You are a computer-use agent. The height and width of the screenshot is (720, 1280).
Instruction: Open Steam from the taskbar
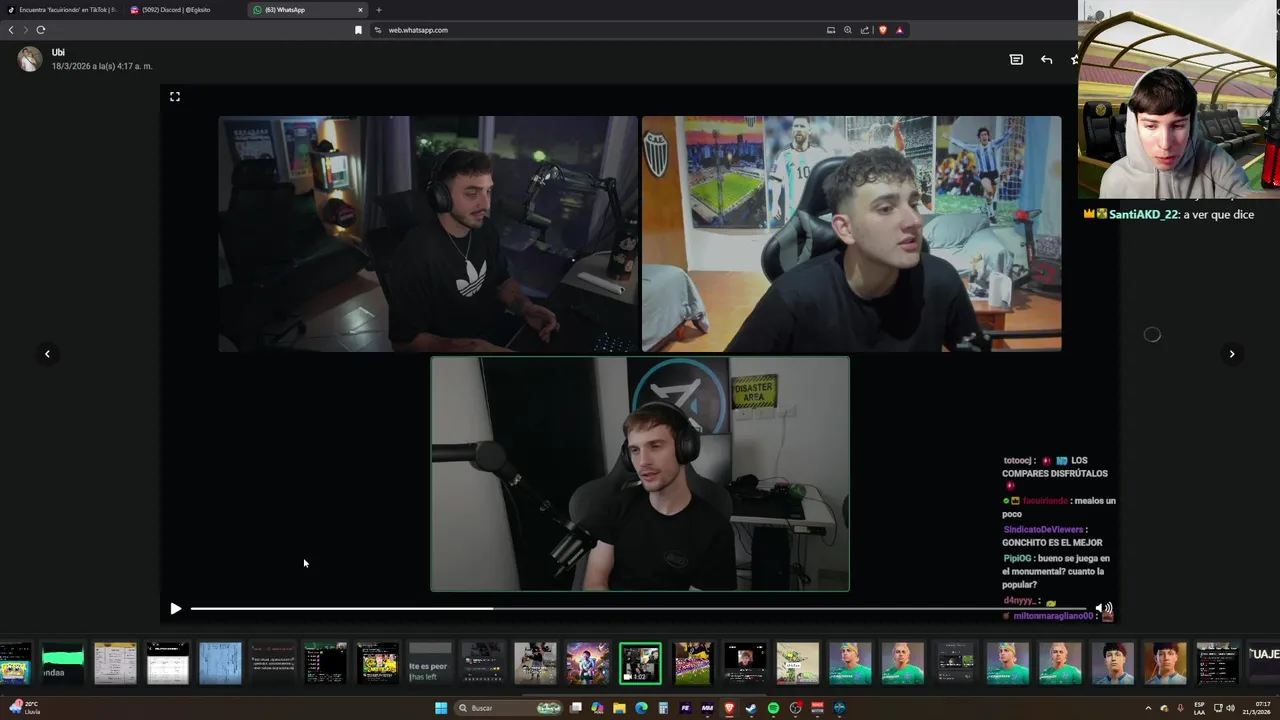751,708
